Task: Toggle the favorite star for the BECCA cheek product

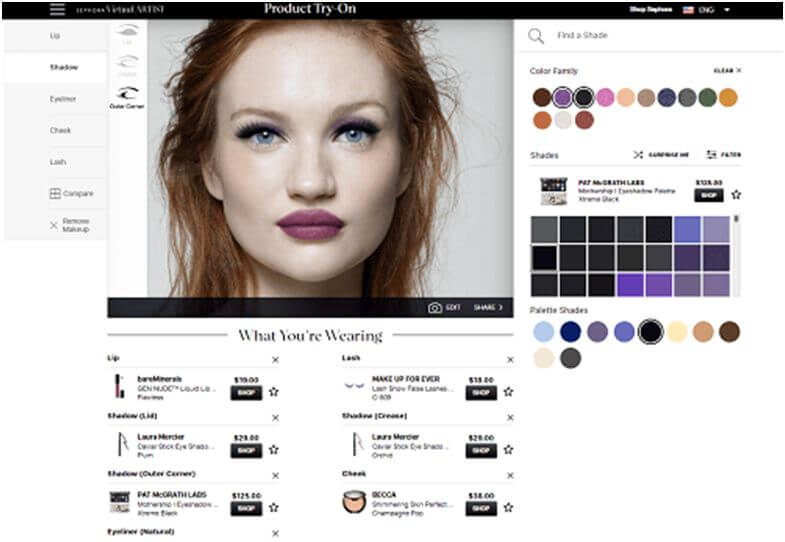Action: (507, 507)
